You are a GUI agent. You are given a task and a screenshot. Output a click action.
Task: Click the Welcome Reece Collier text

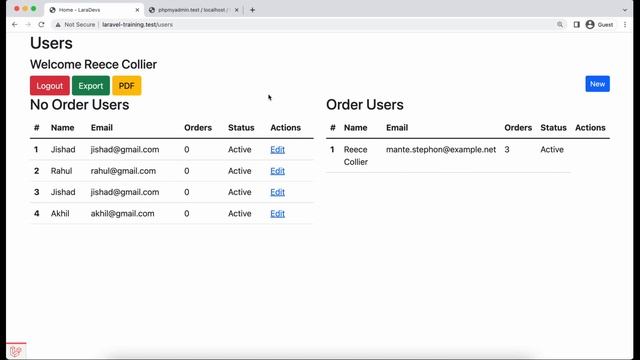tap(93, 64)
